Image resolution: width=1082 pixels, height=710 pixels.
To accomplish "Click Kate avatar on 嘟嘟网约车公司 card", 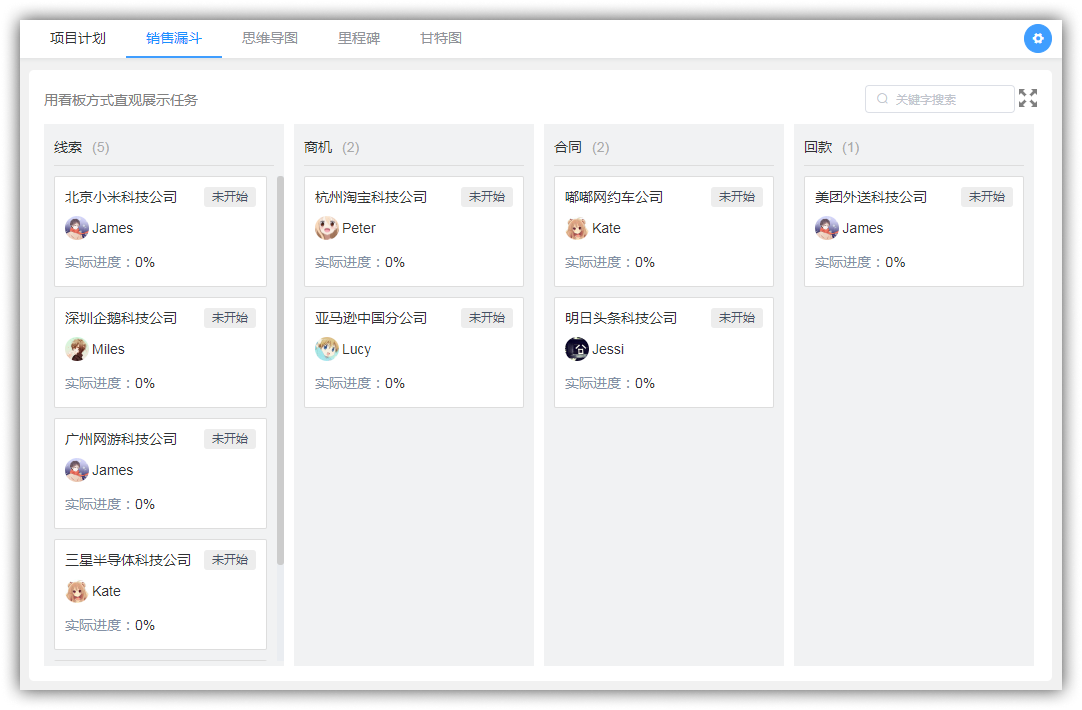I will 576,228.
